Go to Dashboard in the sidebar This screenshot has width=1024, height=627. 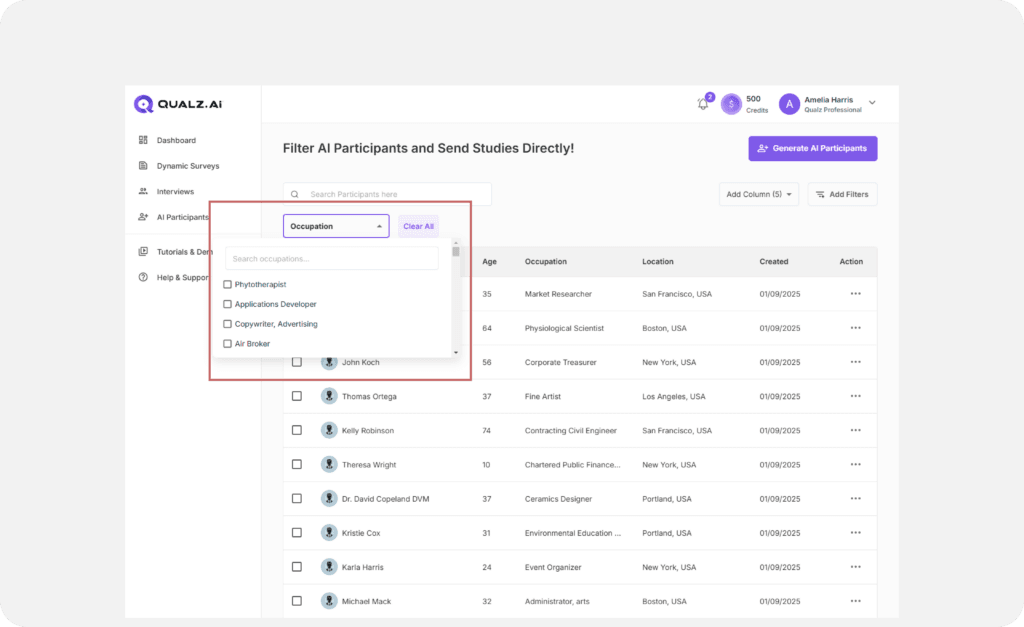pos(176,140)
